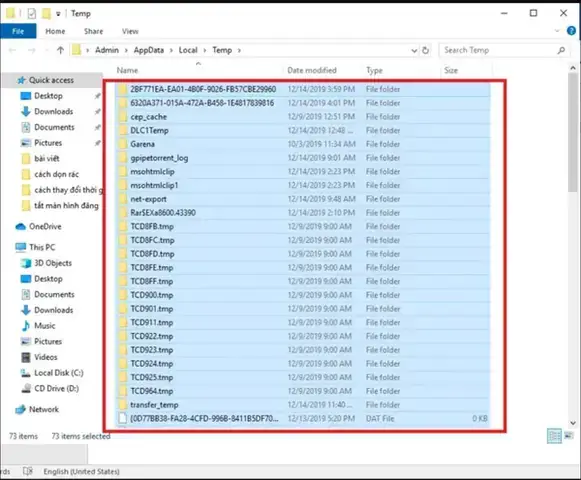The image size is (581, 480).
Task: Open the Share ribbon tab
Action: point(93,32)
